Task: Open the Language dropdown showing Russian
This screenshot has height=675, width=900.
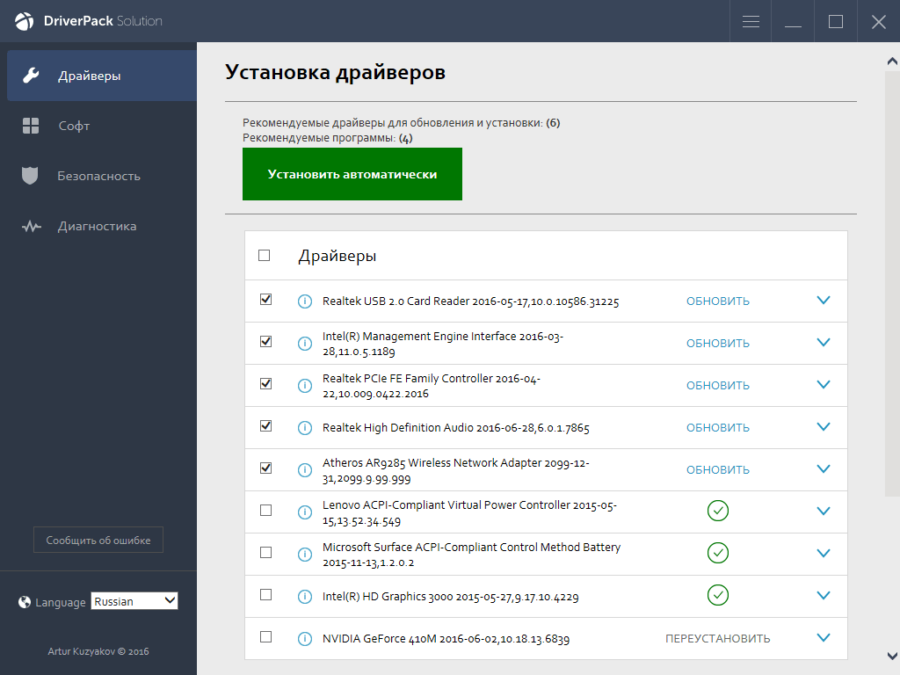Action: pos(134,601)
